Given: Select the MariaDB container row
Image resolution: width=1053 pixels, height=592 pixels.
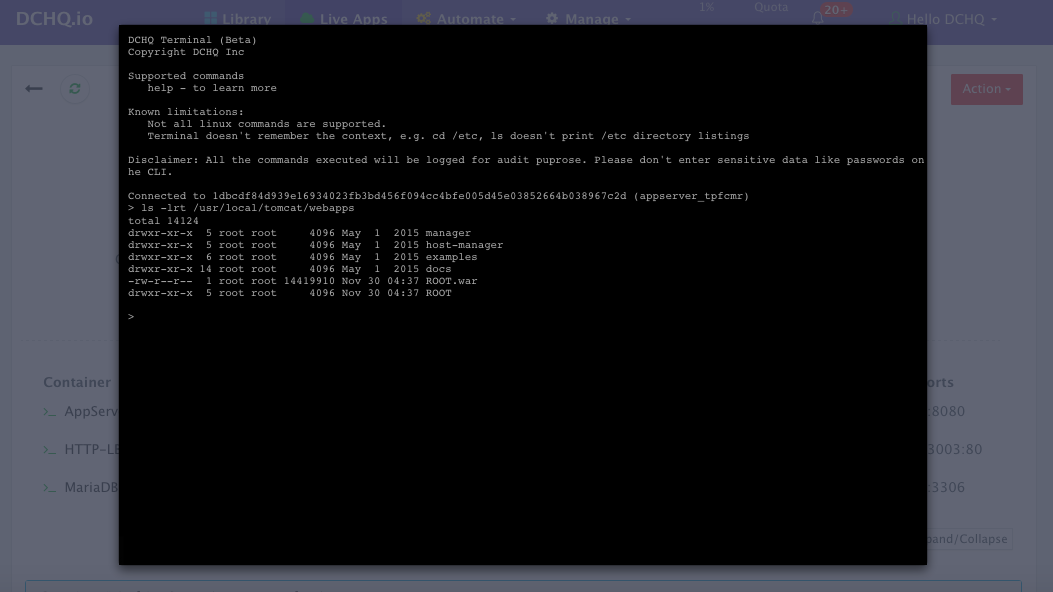Looking at the screenshot, I should (x=91, y=488).
